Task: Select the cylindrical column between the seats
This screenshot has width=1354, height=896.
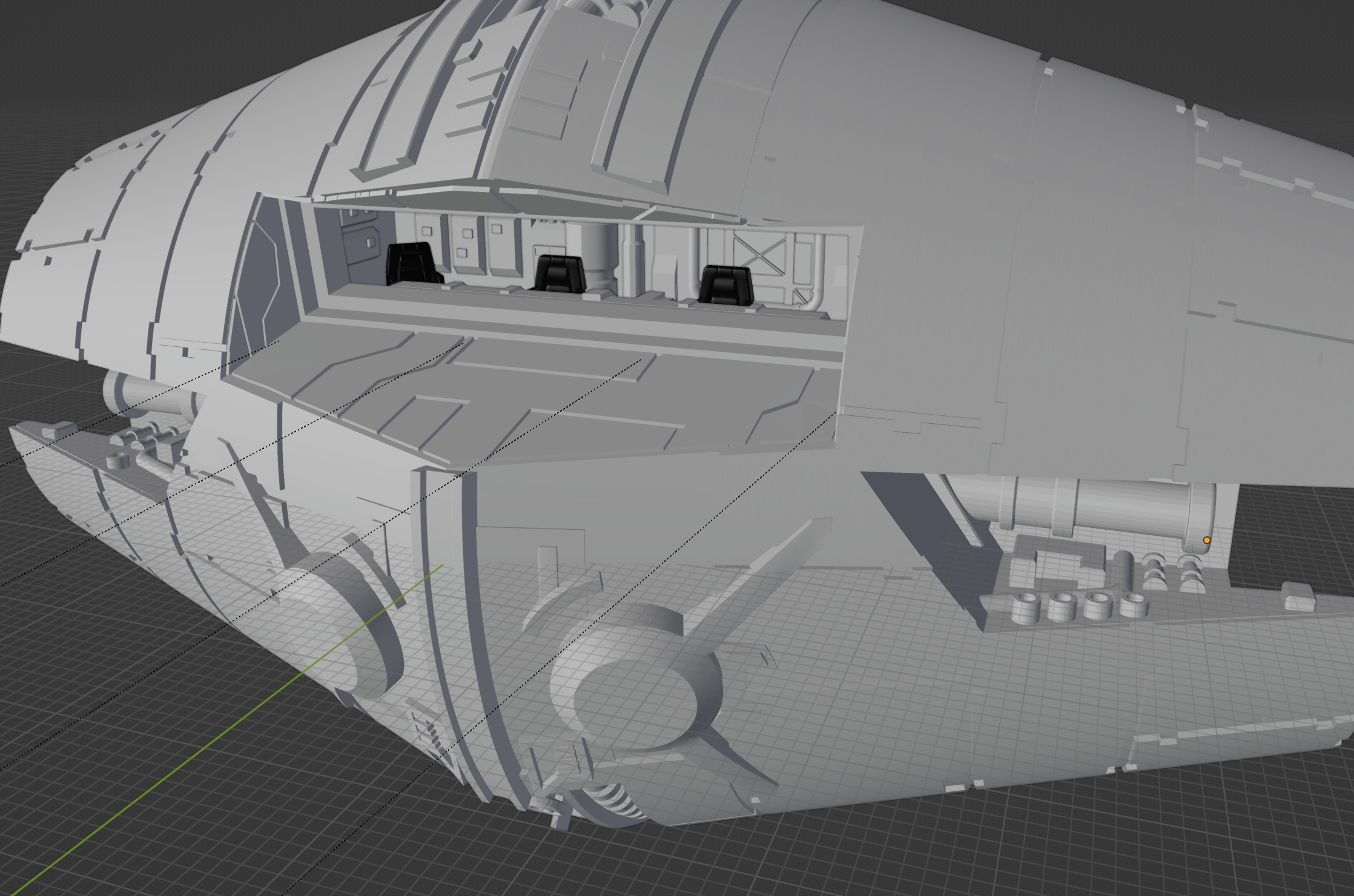Action: pos(593,257)
